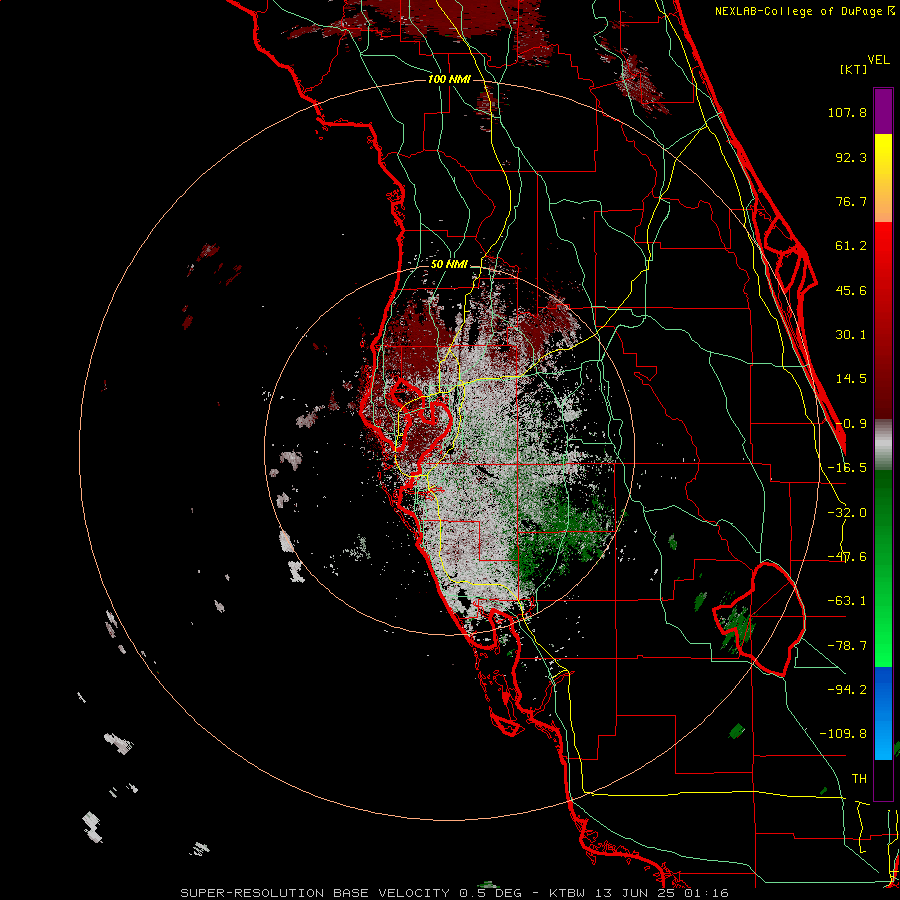Click the 61.2 legend value
Screen dimensions: 900x900
click(x=851, y=246)
